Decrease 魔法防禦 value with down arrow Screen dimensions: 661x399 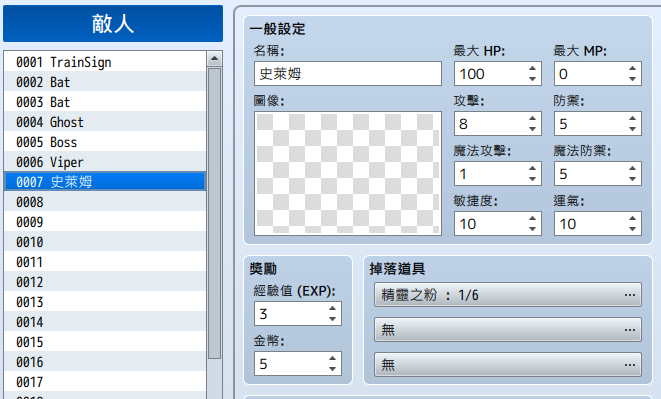pyautogui.click(x=632, y=179)
